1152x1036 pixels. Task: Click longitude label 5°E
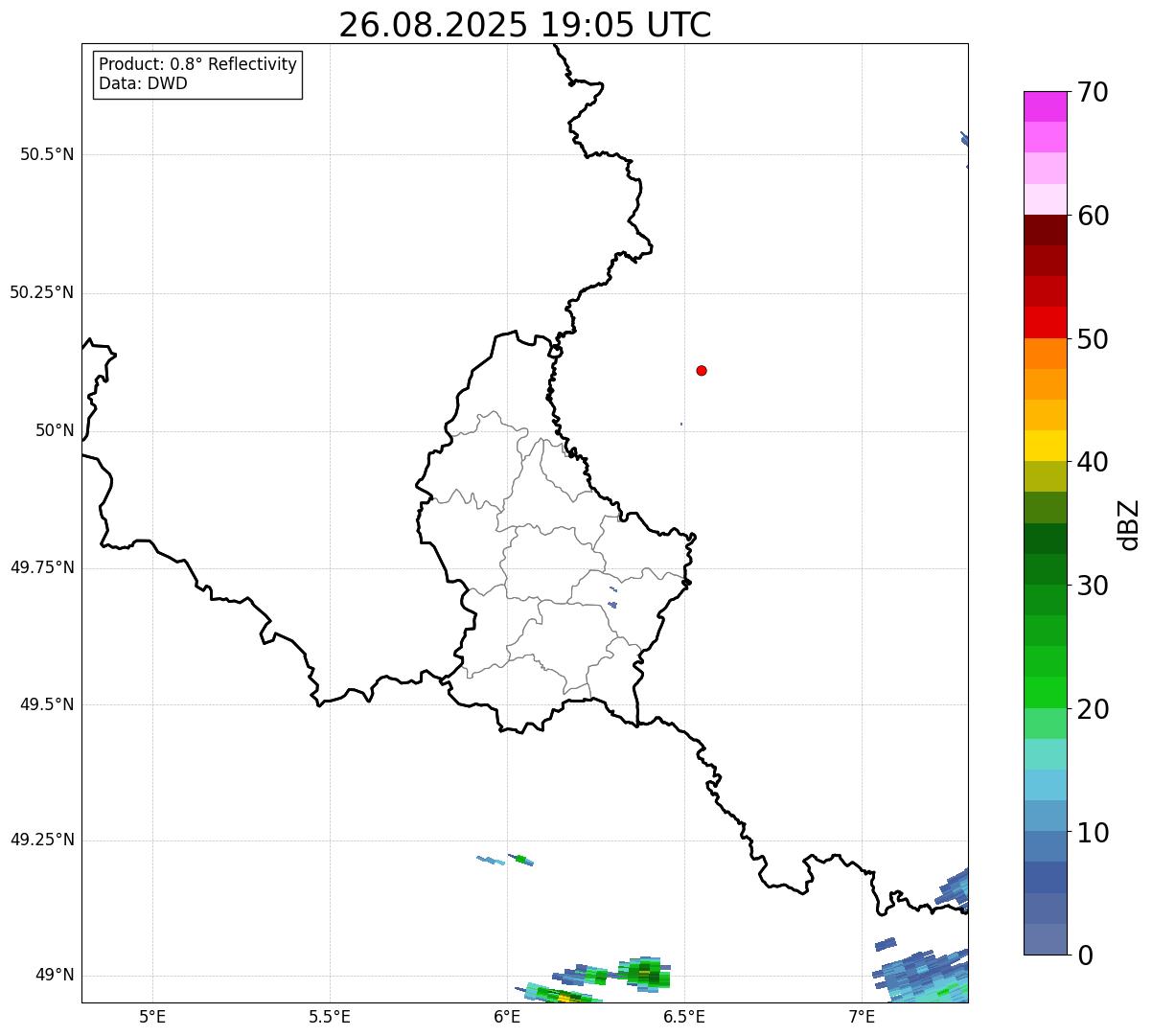152,1016
